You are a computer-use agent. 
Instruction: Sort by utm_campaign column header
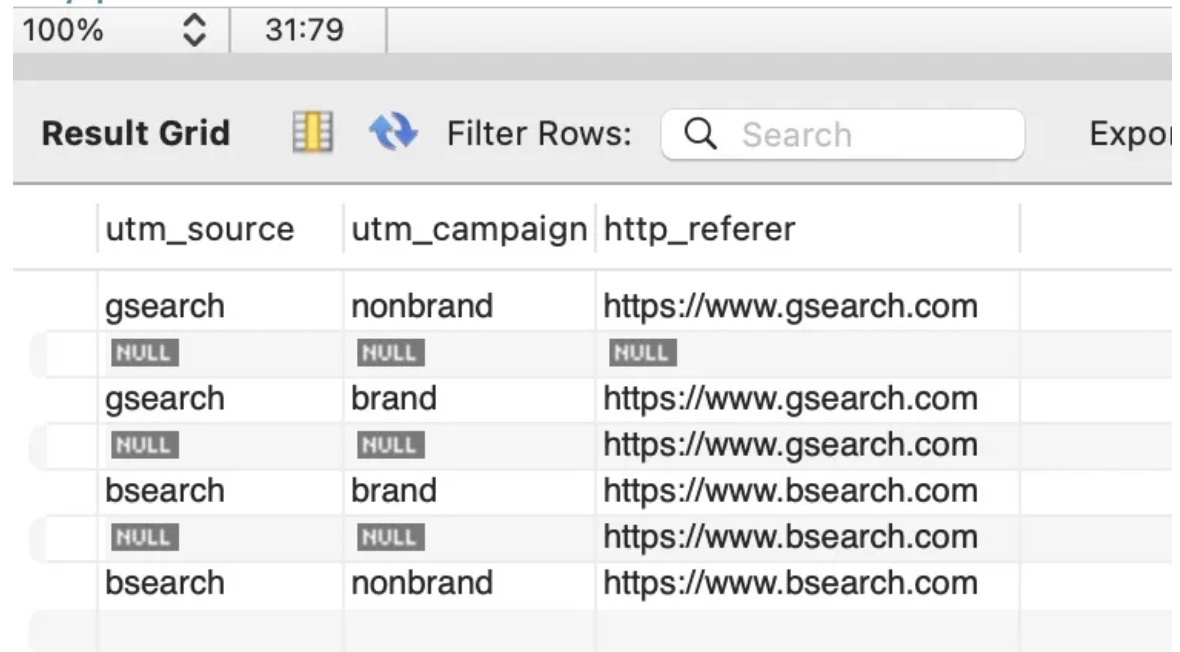click(x=468, y=230)
